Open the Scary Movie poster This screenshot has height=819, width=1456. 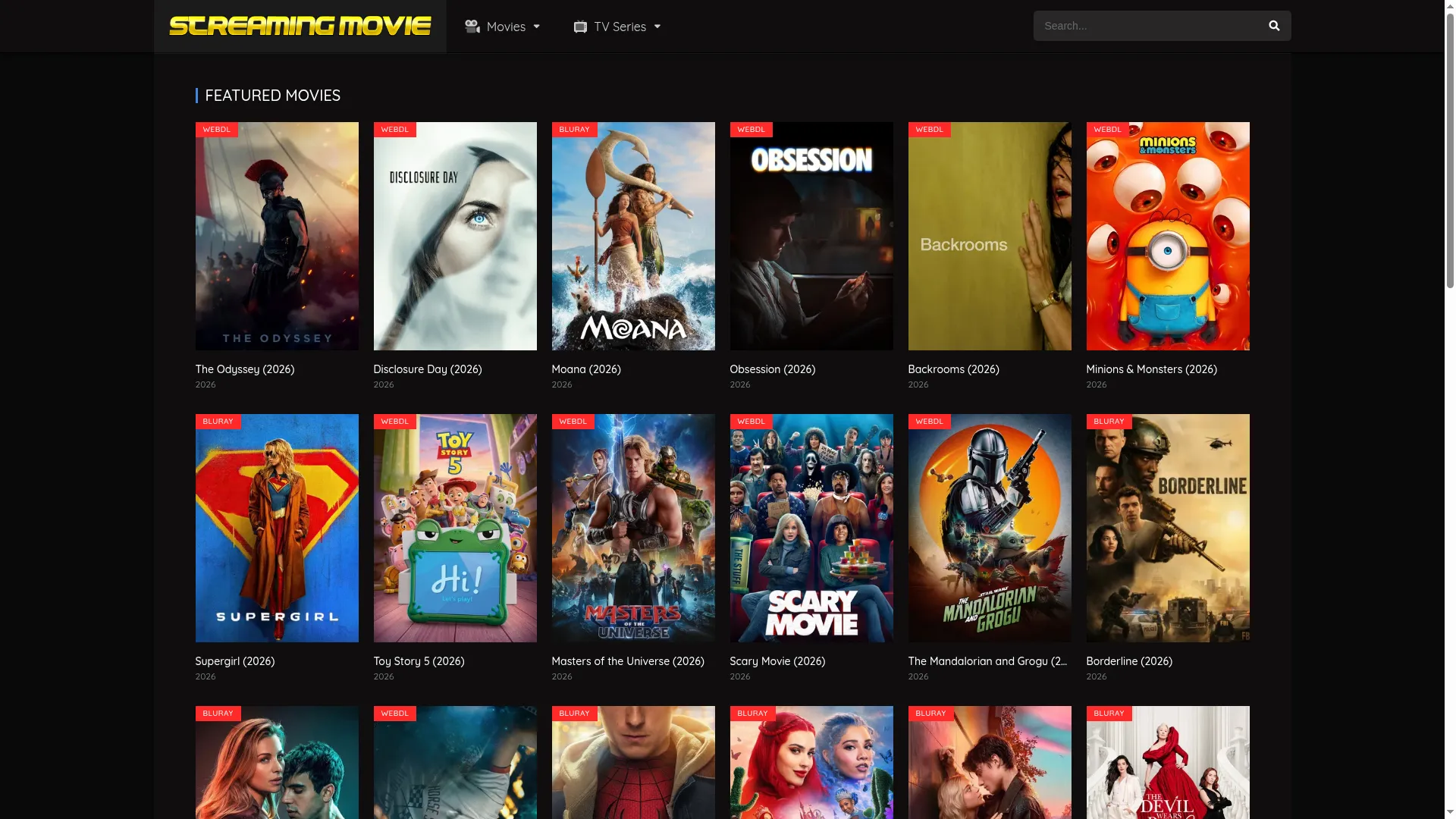[x=811, y=528]
